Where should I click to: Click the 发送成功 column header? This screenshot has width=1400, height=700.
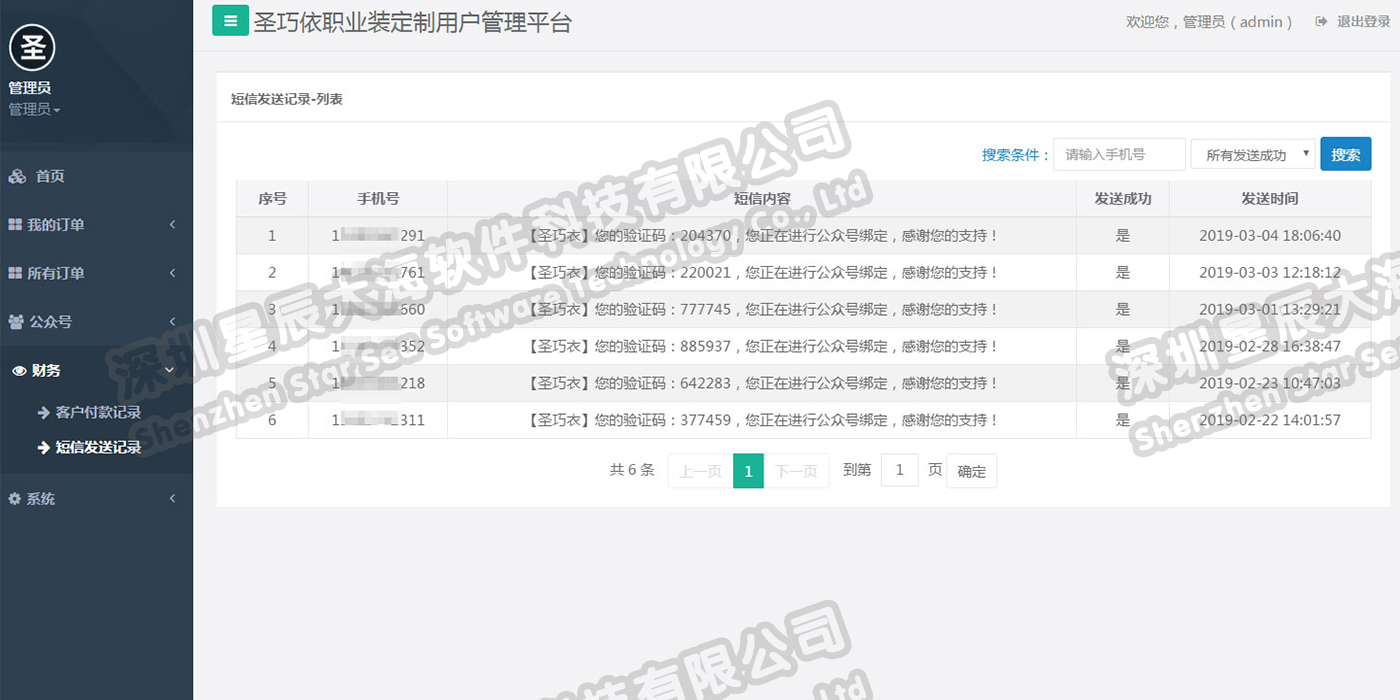point(1123,199)
